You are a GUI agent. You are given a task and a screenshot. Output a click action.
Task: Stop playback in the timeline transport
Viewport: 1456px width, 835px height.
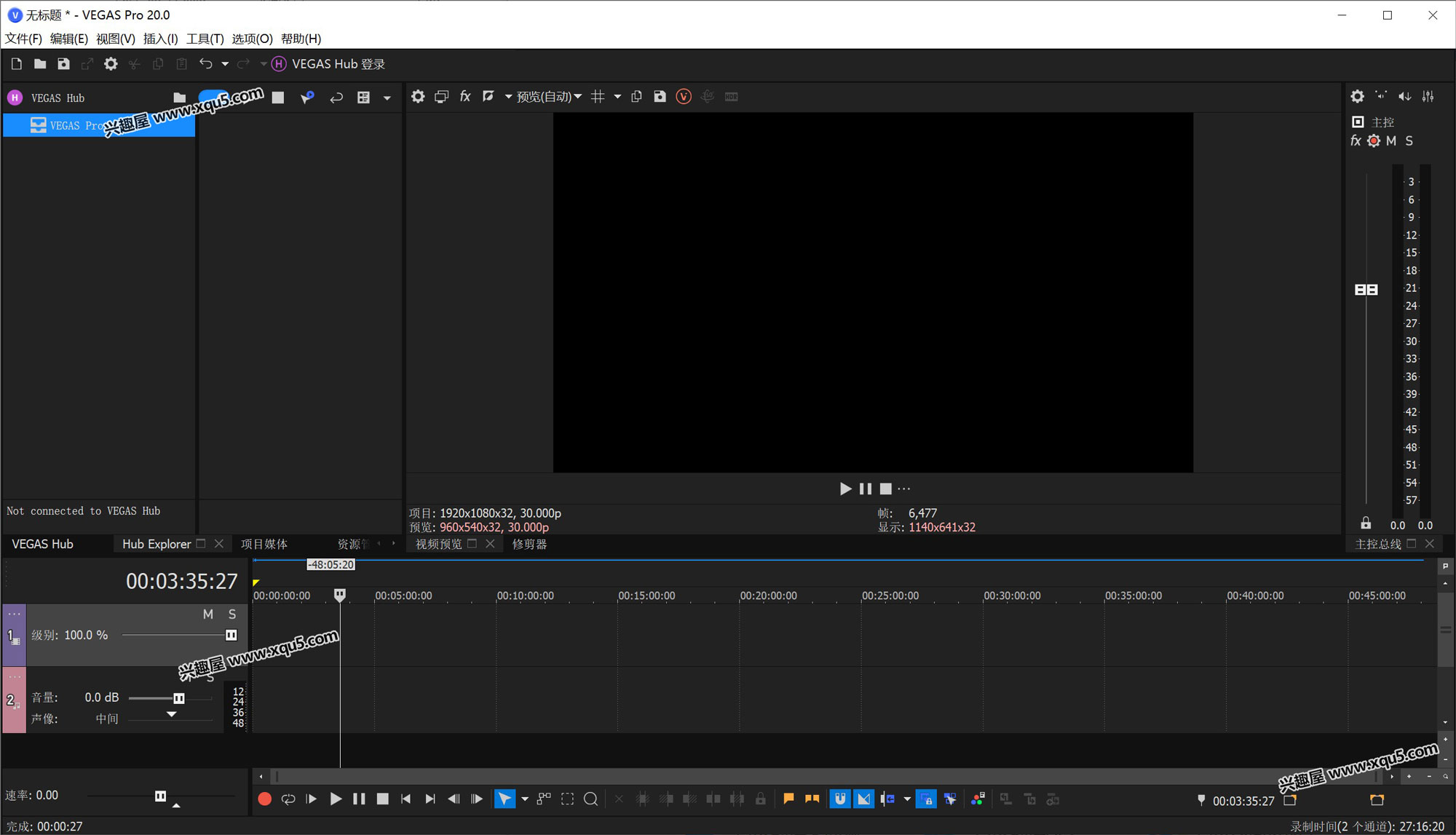pyautogui.click(x=382, y=799)
